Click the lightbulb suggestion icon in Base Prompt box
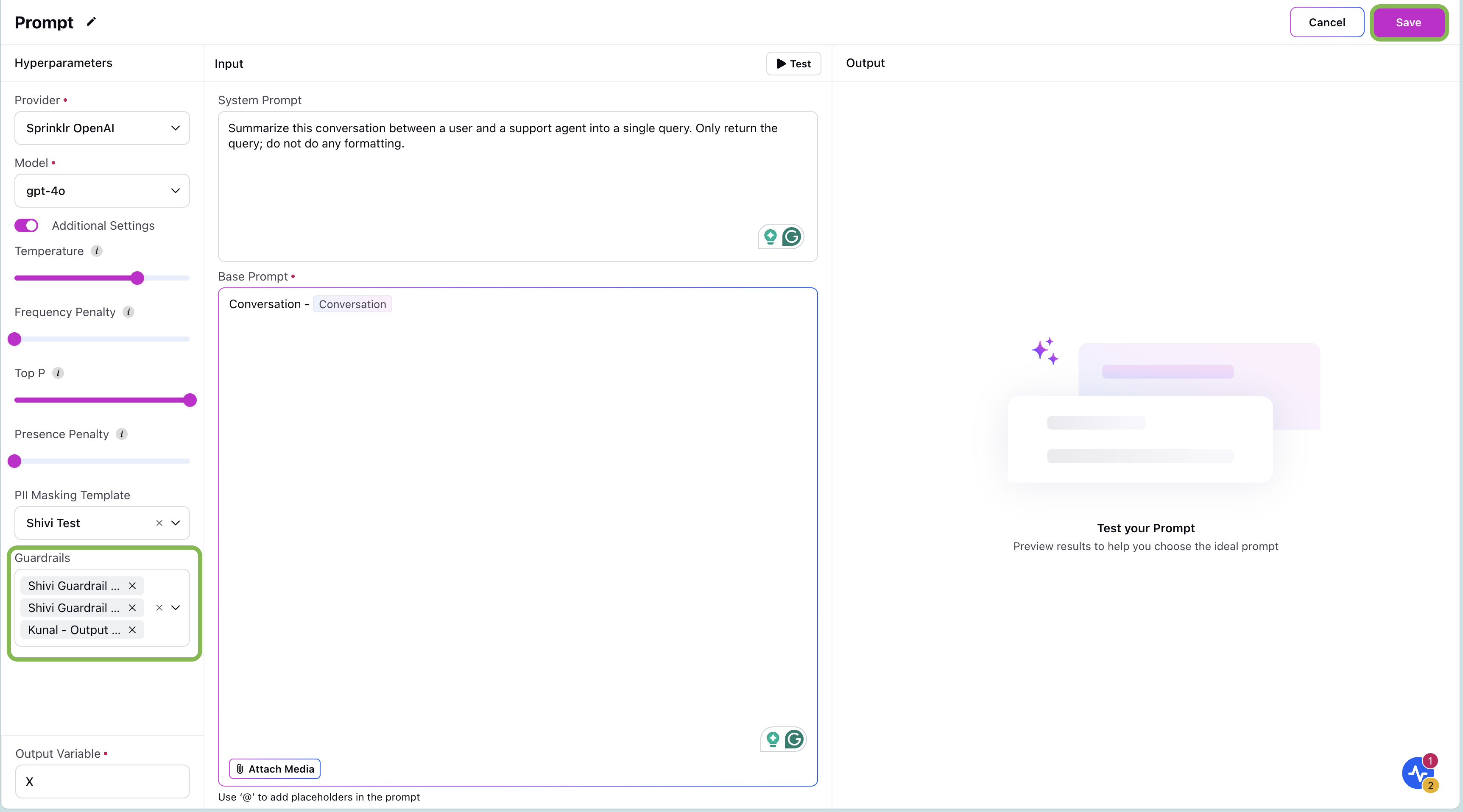 pyautogui.click(x=772, y=740)
